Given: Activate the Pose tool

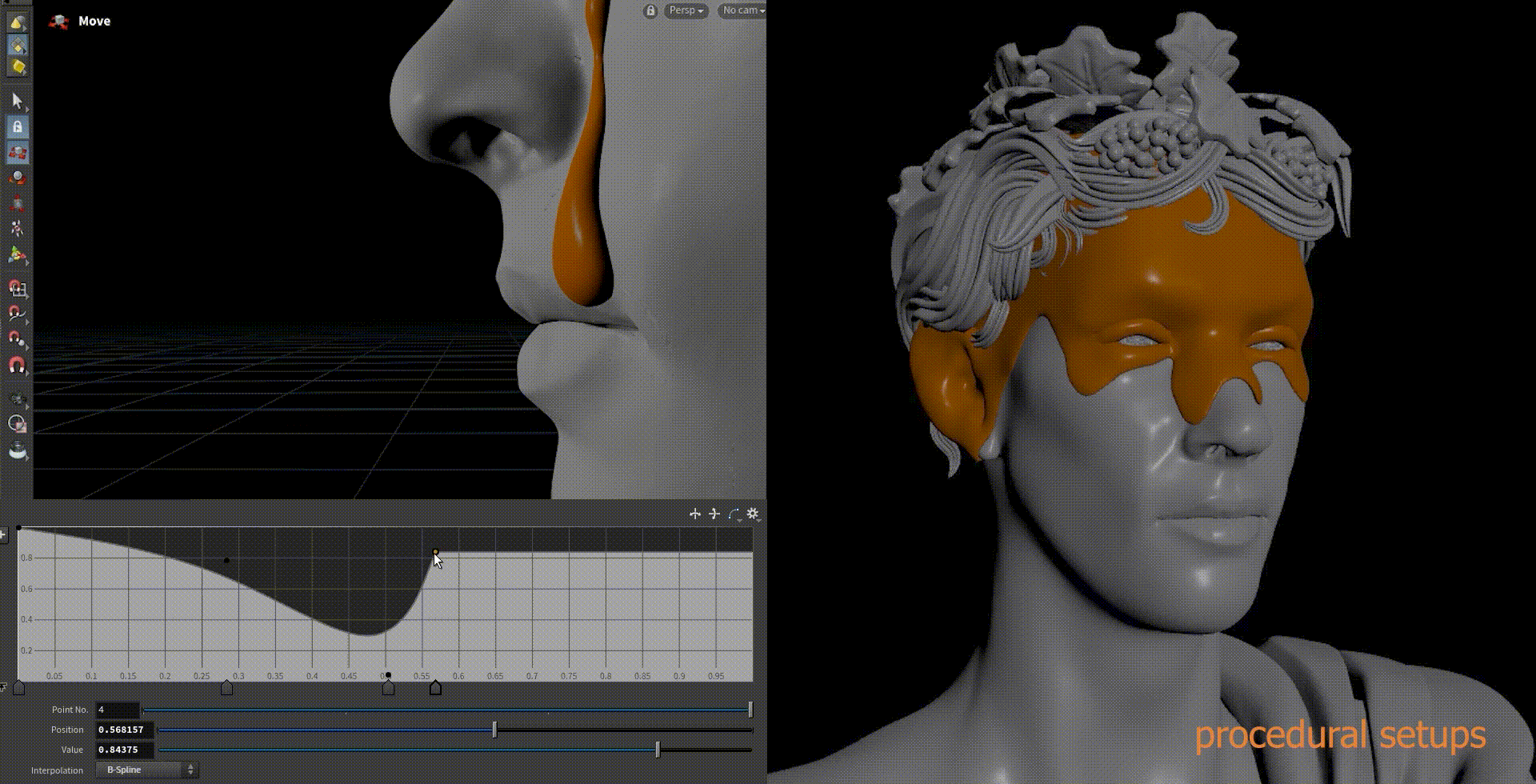Looking at the screenshot, I should pyautogui.click(x=17, y=229).
